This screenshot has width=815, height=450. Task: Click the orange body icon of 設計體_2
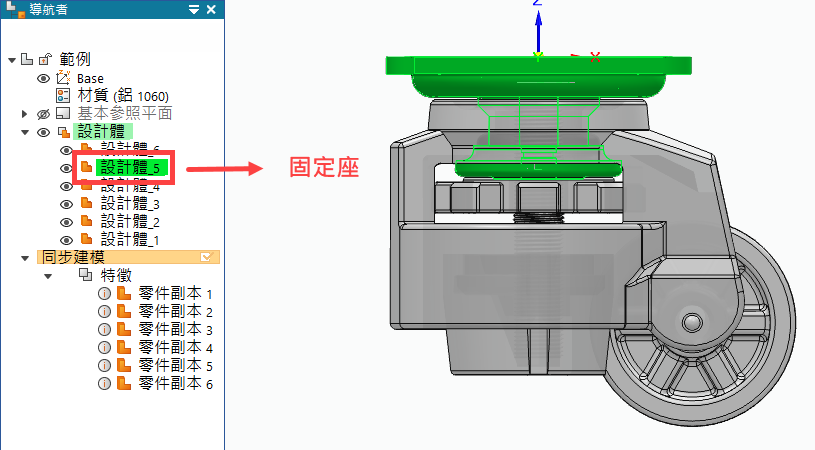[x=86, y=222]
